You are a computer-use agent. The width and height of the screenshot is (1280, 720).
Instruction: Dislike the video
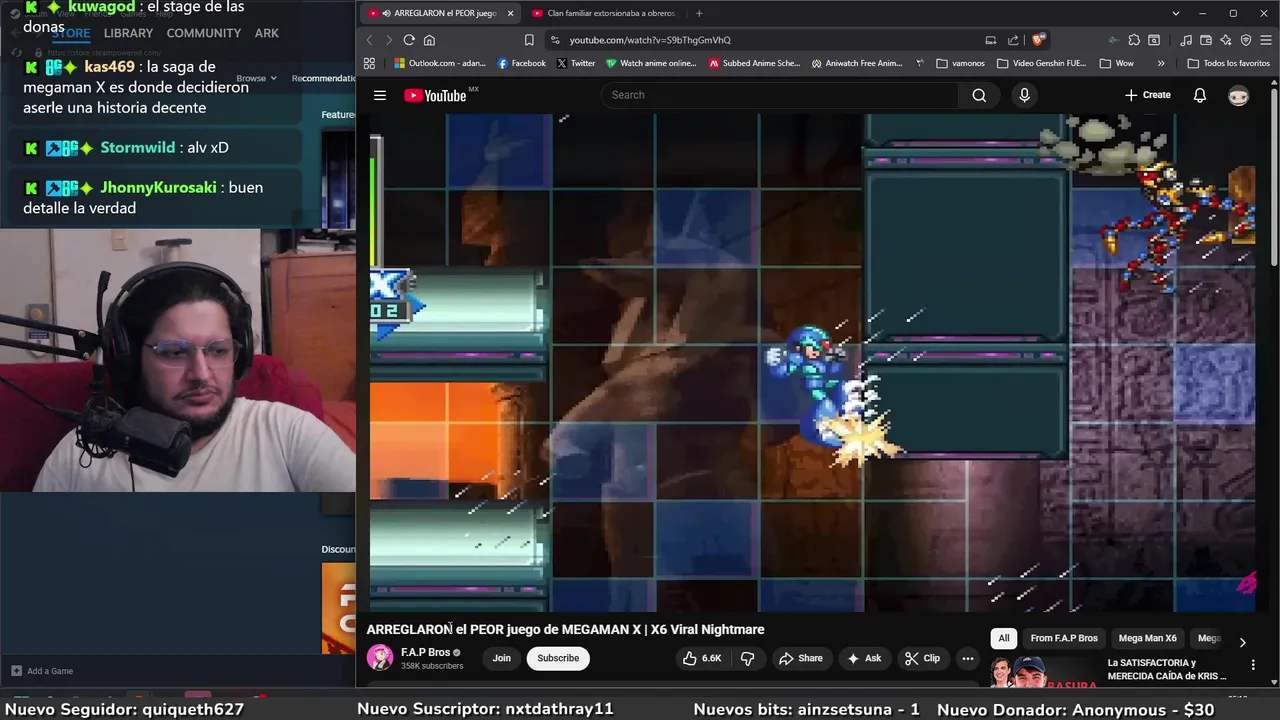[747, 658]
